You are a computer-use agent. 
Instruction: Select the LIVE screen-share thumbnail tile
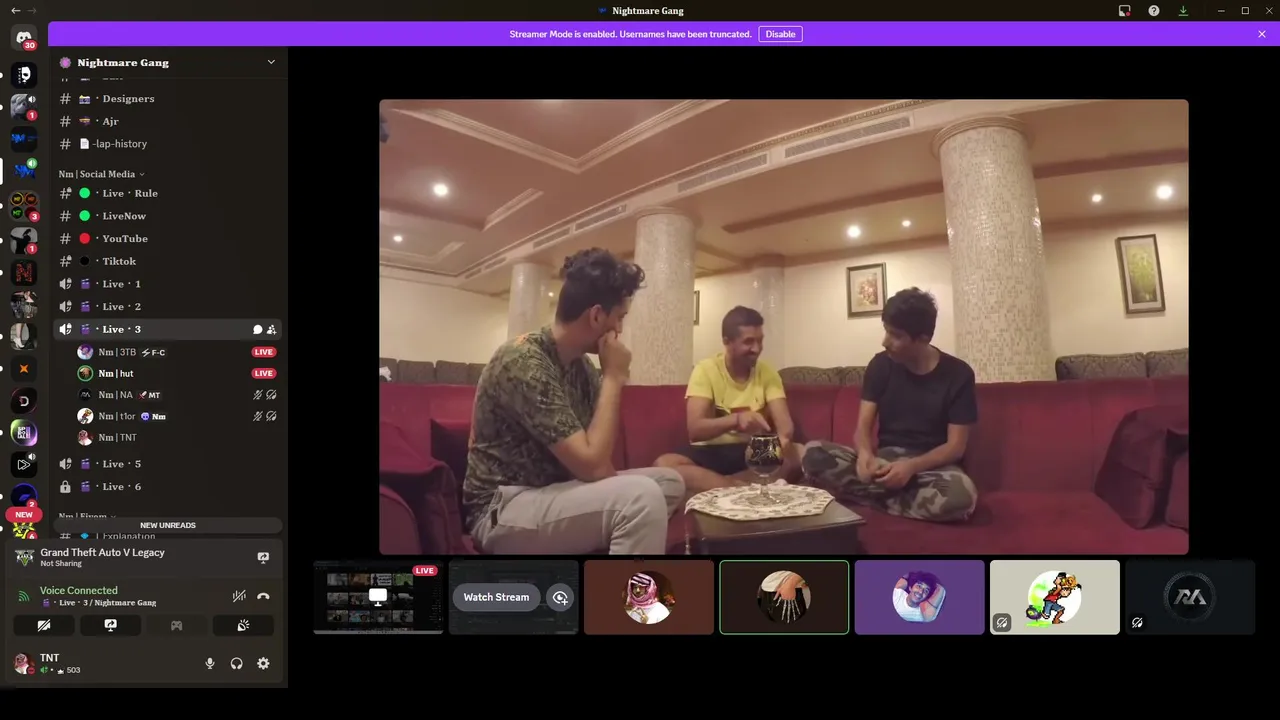(x=378, y=597)
